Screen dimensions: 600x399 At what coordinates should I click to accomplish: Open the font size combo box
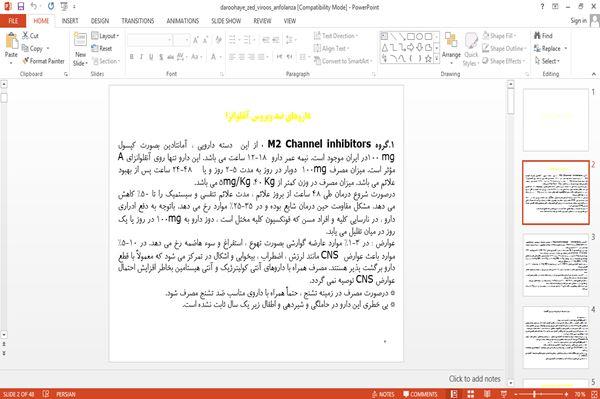(181, 40)
